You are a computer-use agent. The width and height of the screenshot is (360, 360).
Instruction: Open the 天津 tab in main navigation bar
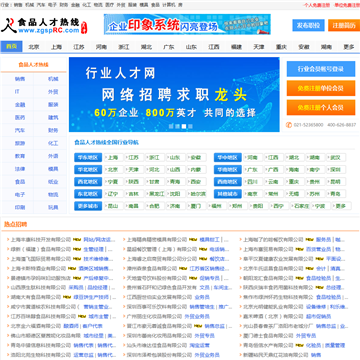pos(259,47)
